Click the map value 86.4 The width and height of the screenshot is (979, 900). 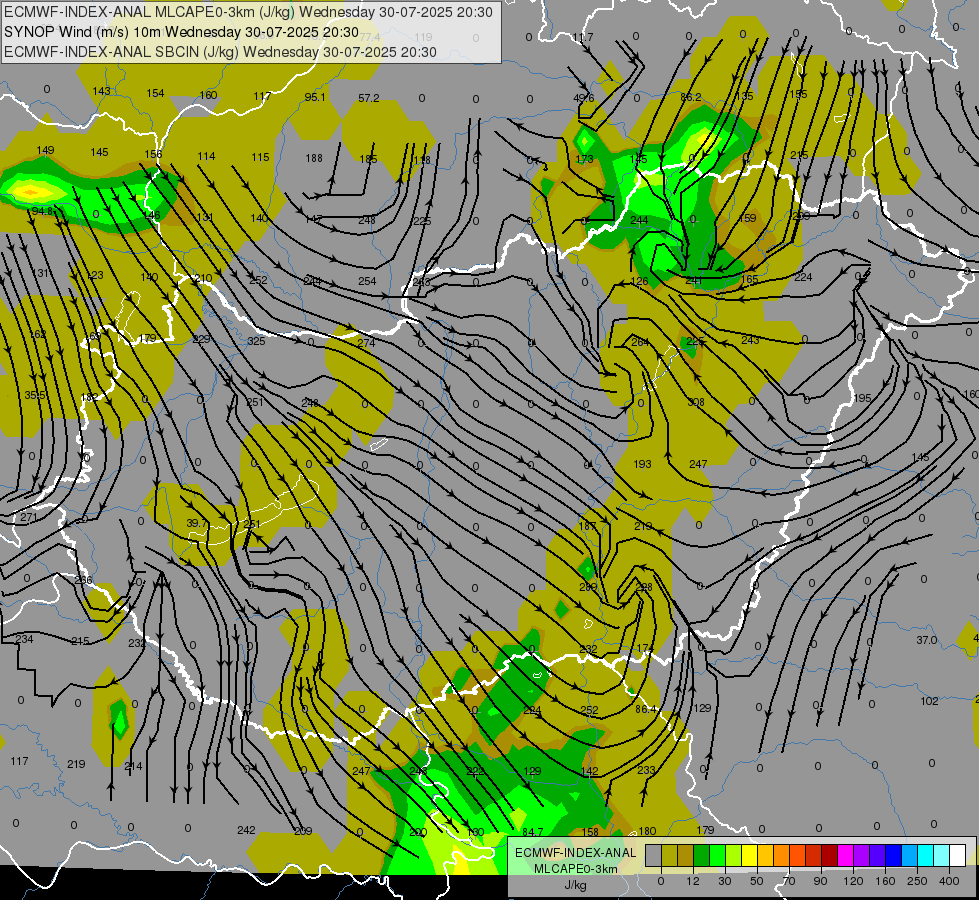(646, 709)
